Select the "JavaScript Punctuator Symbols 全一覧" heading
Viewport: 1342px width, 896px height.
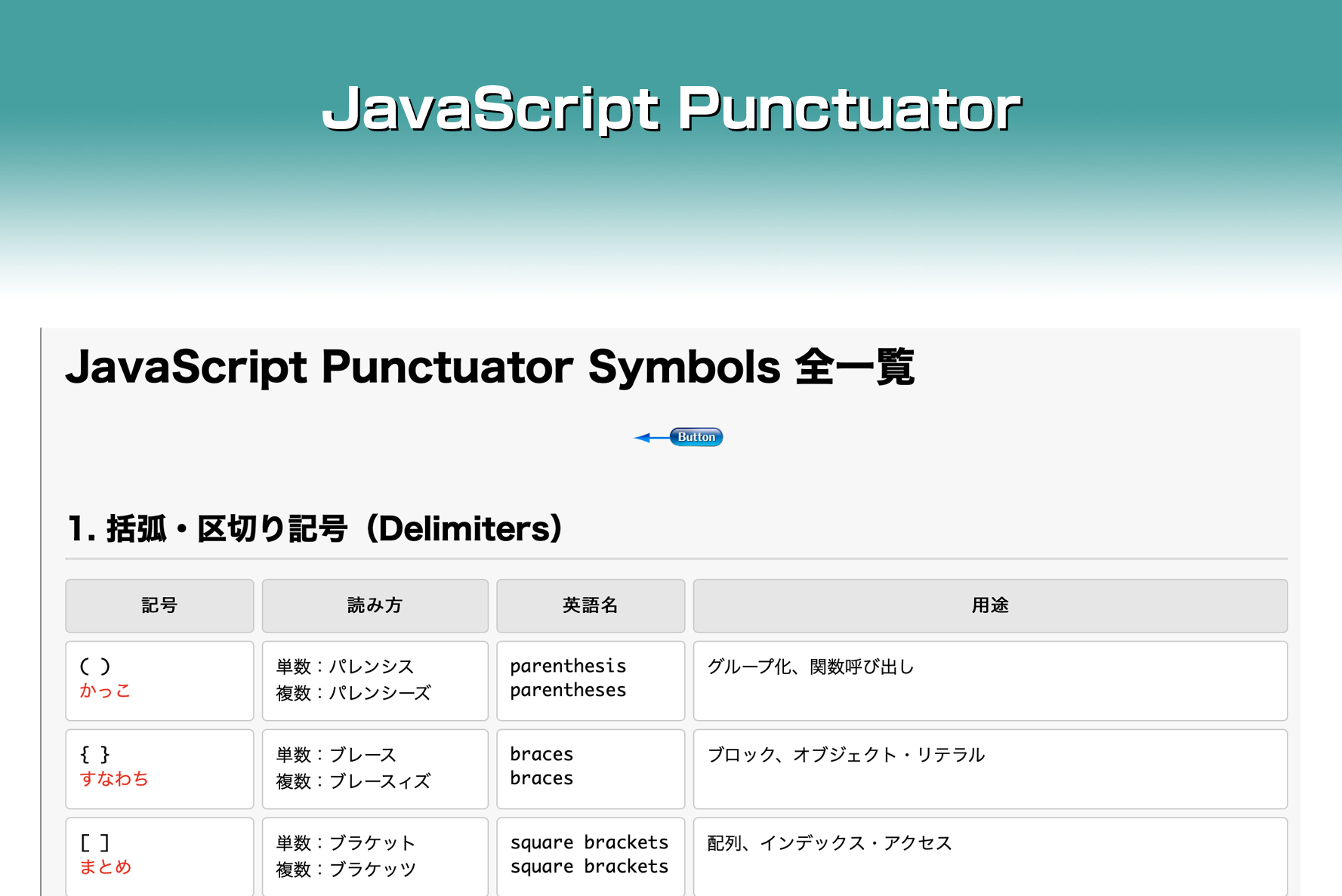(x=489, y=368)
